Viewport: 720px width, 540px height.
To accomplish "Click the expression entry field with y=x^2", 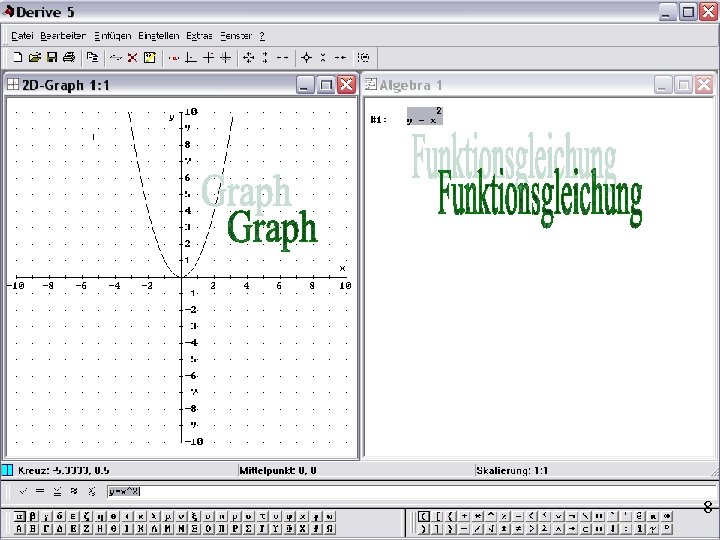I will (x=411, y=491).
